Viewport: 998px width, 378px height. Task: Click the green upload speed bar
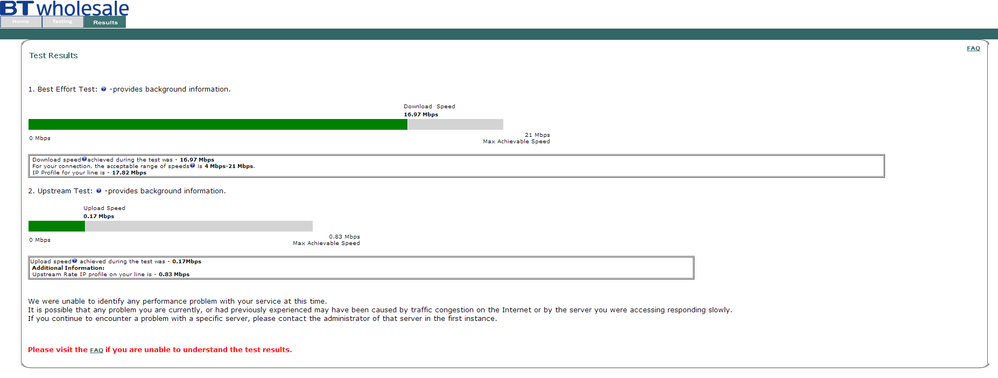(57, 226)
